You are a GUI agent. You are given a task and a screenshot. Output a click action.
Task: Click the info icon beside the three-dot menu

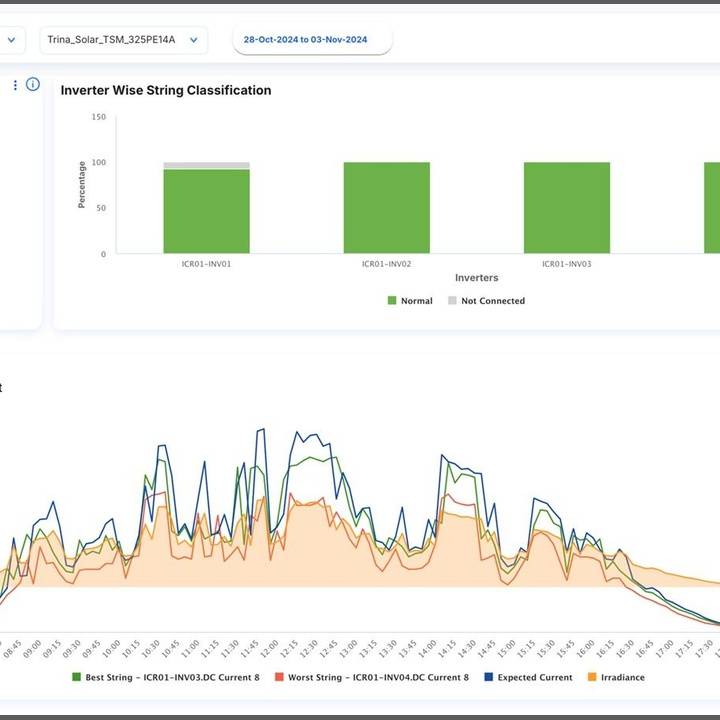(x=33, y=85)
